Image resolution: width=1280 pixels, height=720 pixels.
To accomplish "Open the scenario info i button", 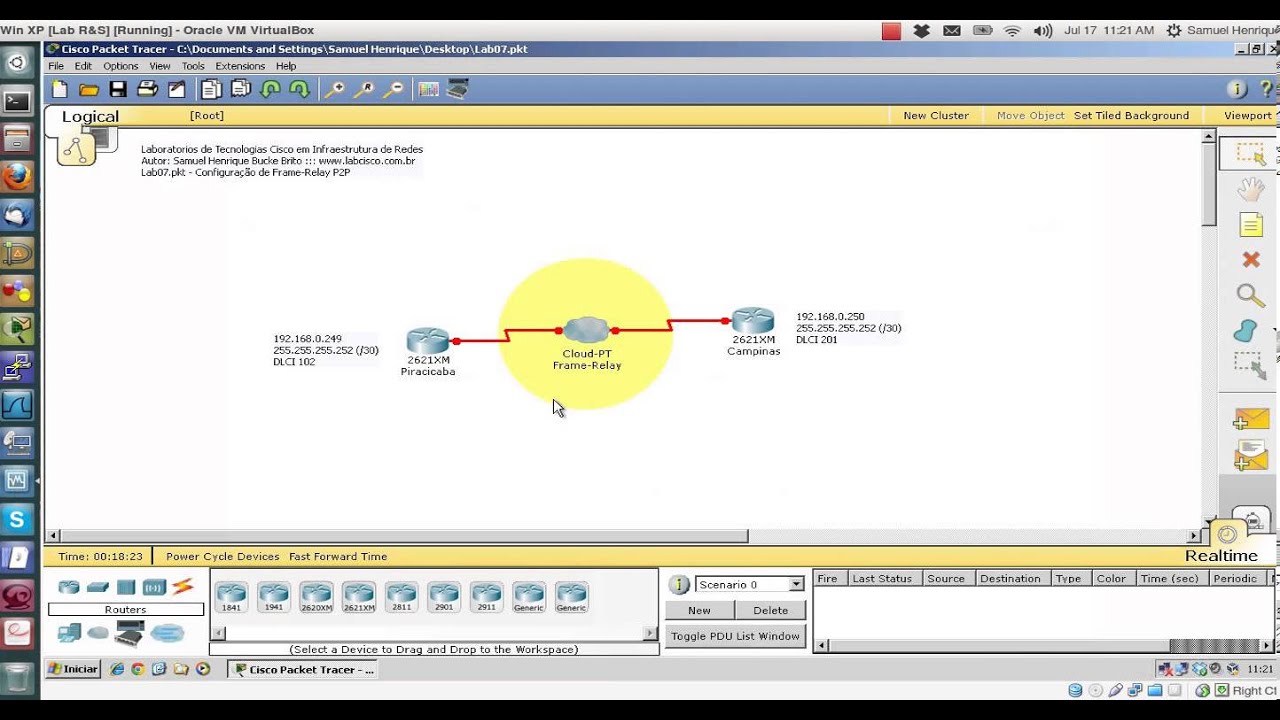I will (x=679, y=584).
